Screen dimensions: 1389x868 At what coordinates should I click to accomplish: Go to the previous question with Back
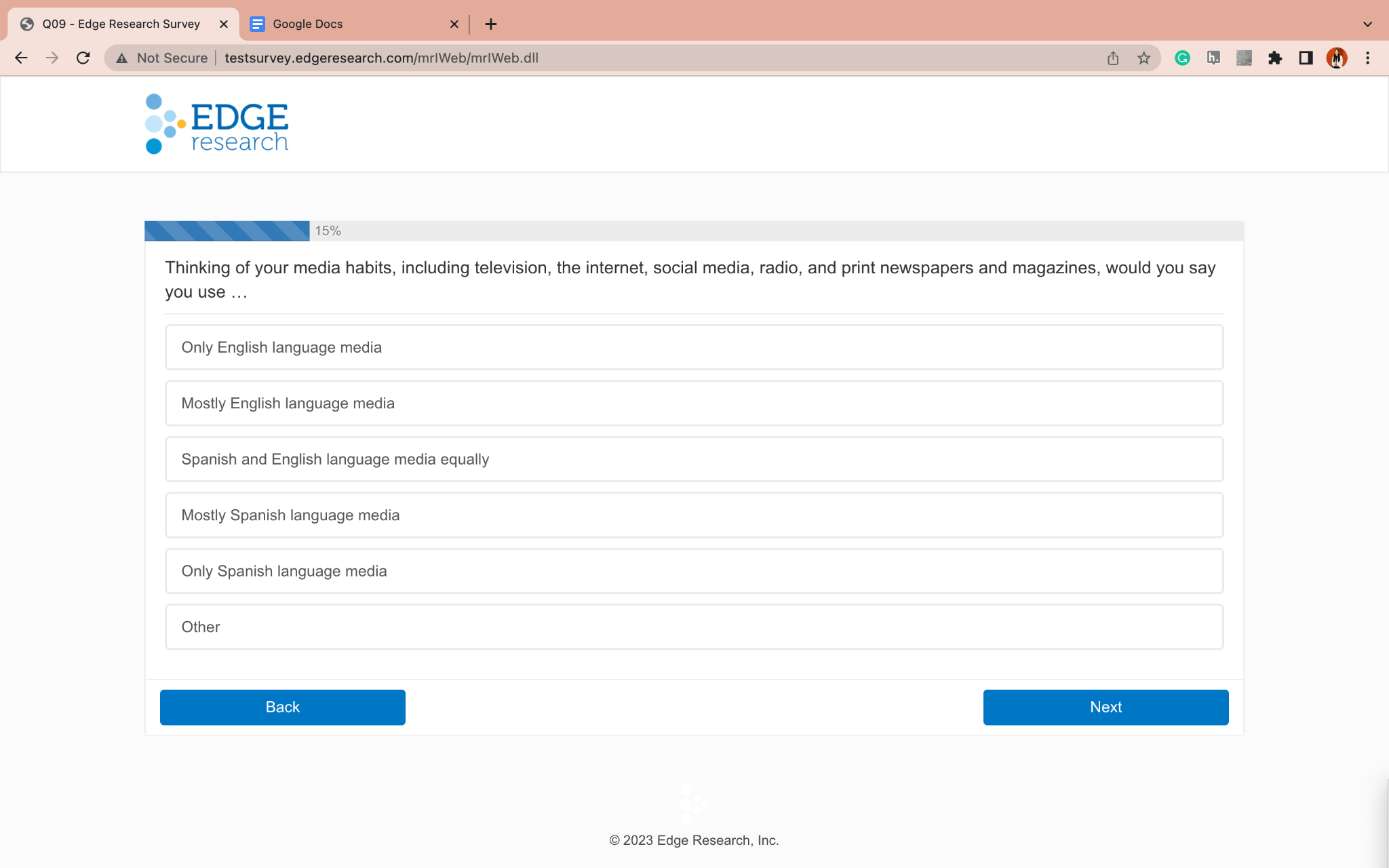pos(282,707)
